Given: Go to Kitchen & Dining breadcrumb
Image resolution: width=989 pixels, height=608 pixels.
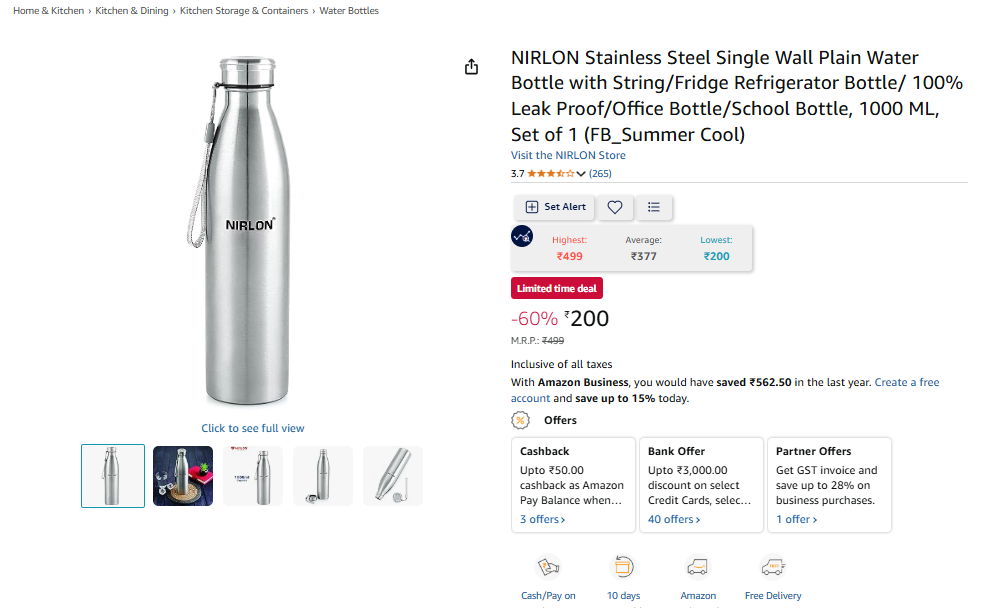Looking at the screenshot, I should pos(130,11).
